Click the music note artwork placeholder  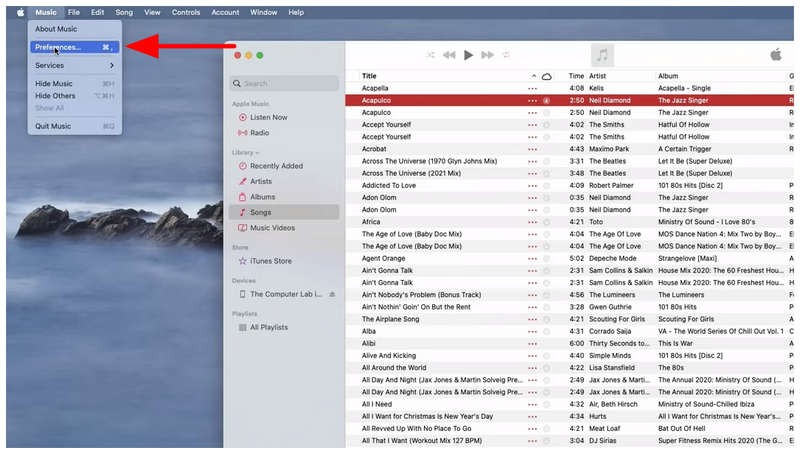[602, 55]
